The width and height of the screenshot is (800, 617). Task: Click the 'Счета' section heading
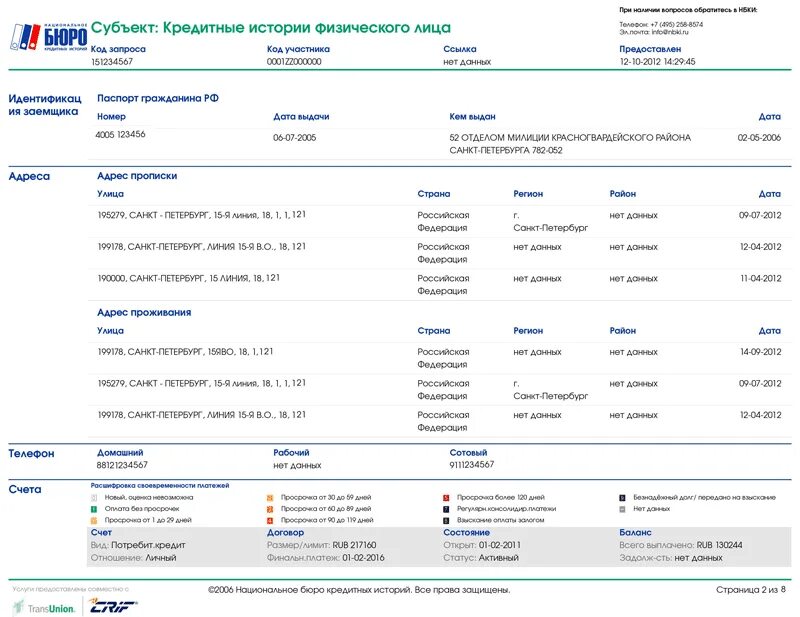click(x=25, y=489)
